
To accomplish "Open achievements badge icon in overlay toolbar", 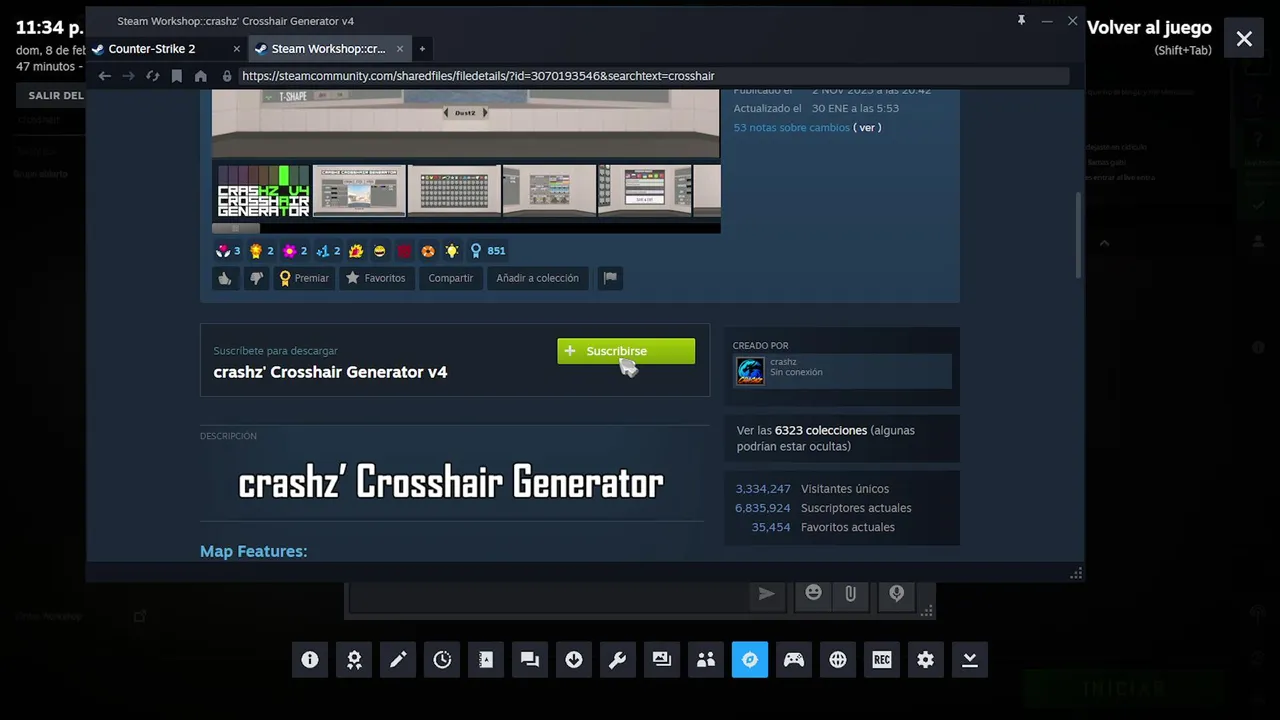I will click(354, 660).
